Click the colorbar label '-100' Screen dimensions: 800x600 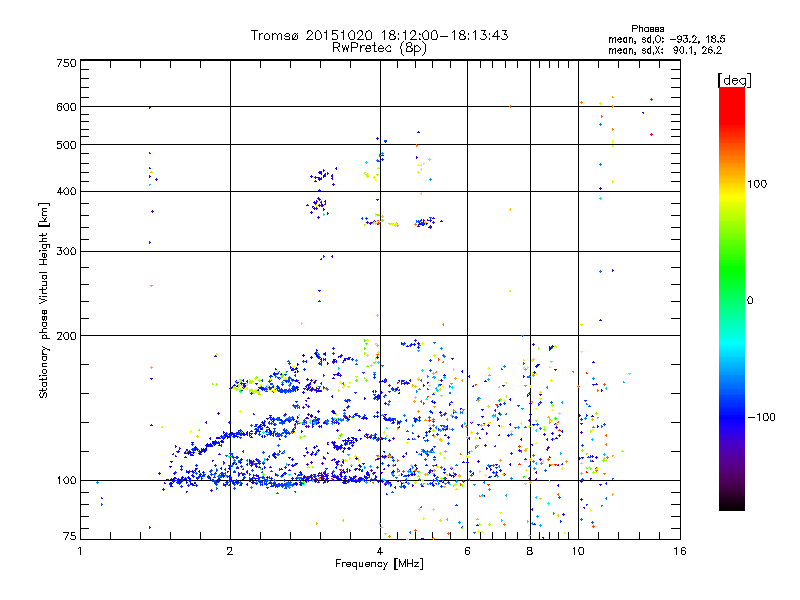coord(762,417)
